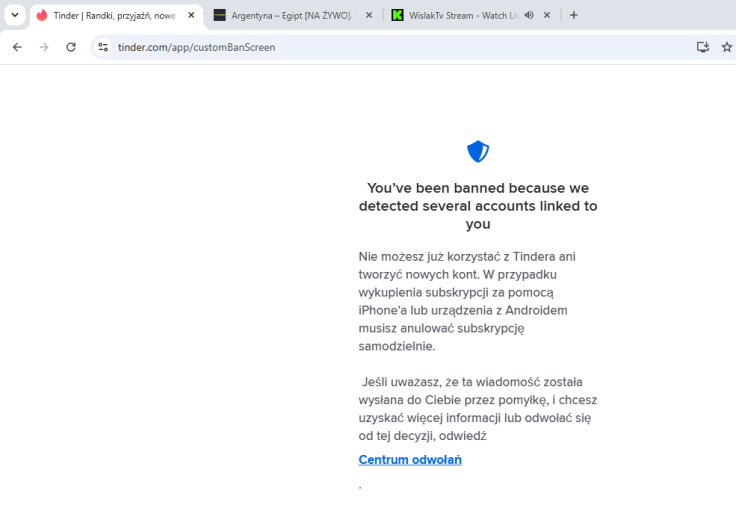
Task: Click the install app icon
Action: coord(703,47)
